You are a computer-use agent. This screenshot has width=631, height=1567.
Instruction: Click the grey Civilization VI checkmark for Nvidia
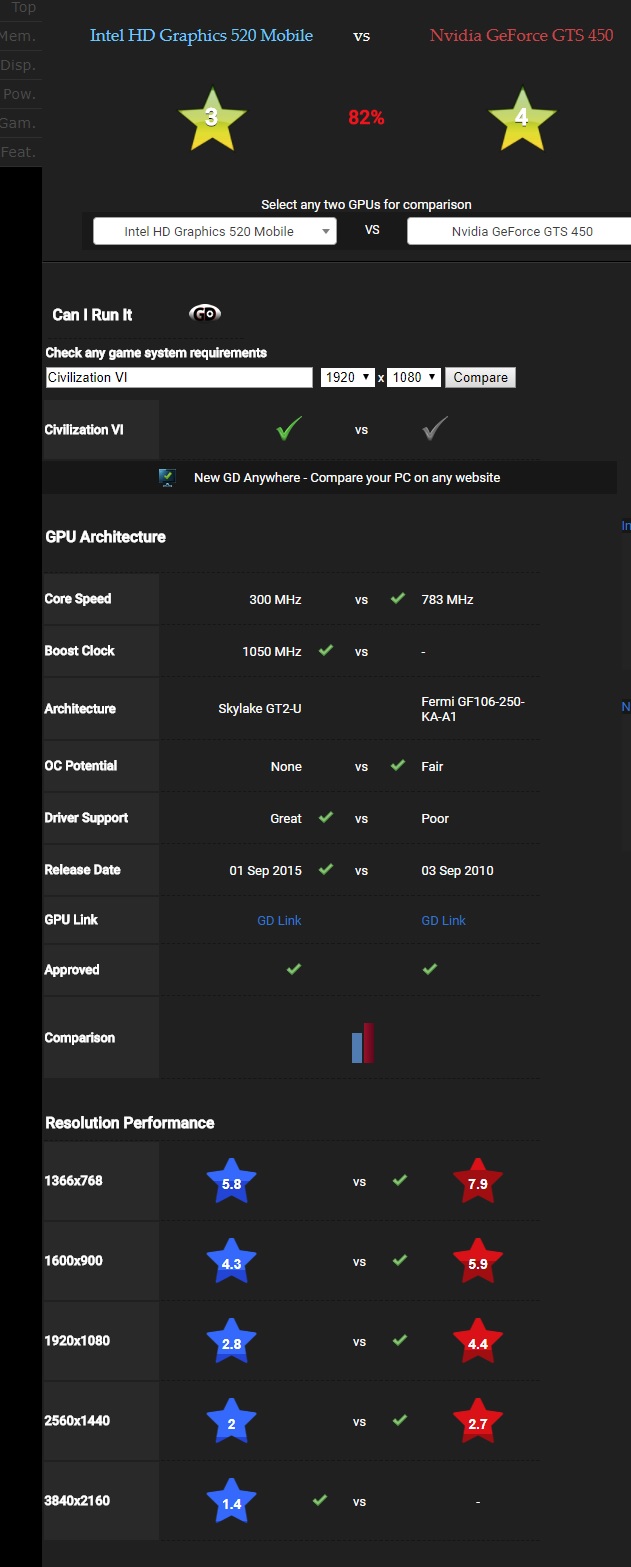(435, 429)
